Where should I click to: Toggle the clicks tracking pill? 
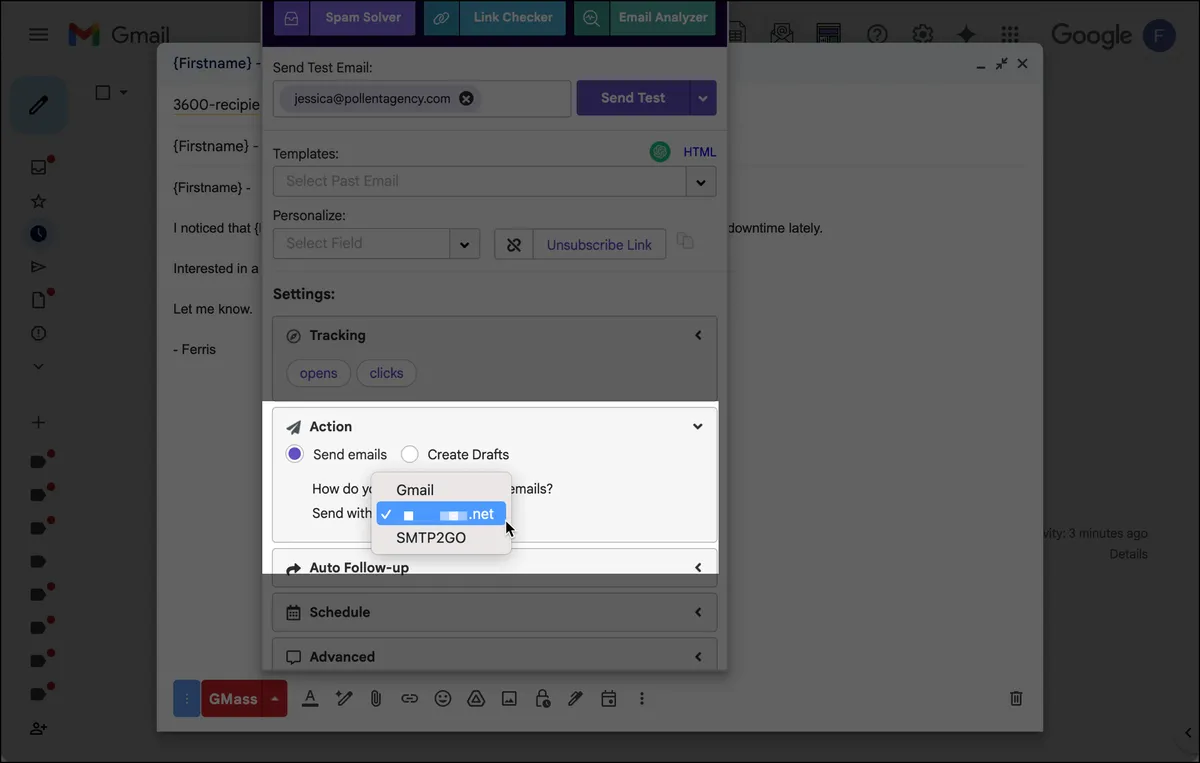(387, 373)
